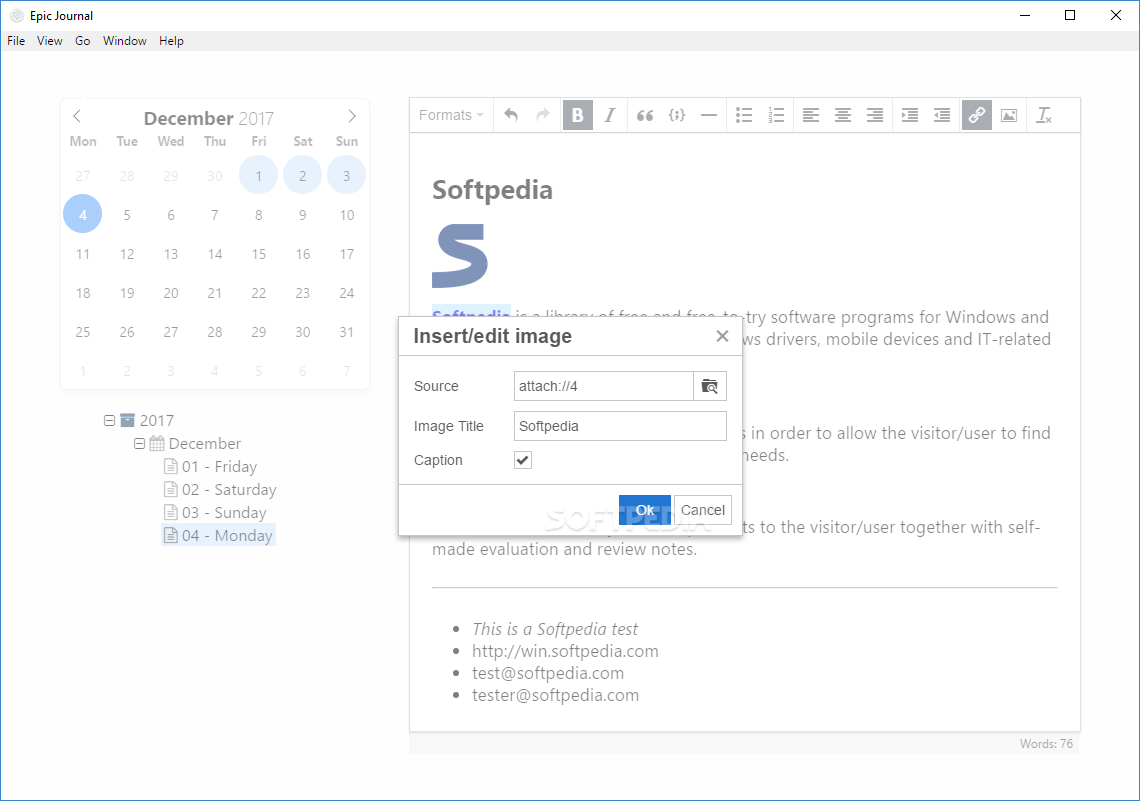Collapse the December tree node
This screenshot has width=1140, height=801.
(x=140, y=443)
